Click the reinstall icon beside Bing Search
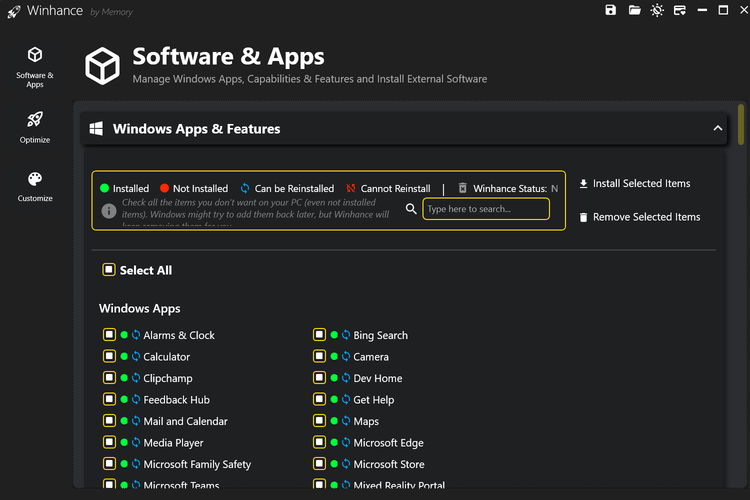750x500 pixels. (346, 335)
